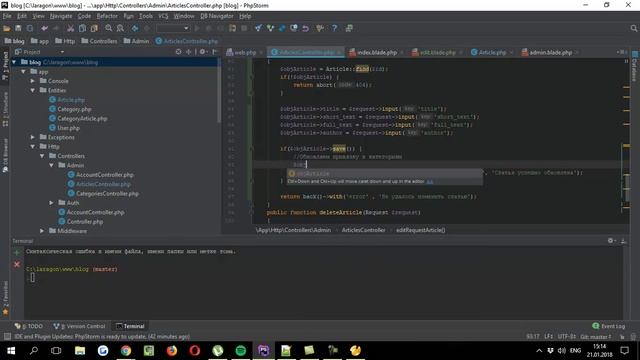640x360 pixels.
Task: Click the VCS update project icon
Action: pos(258,28)
